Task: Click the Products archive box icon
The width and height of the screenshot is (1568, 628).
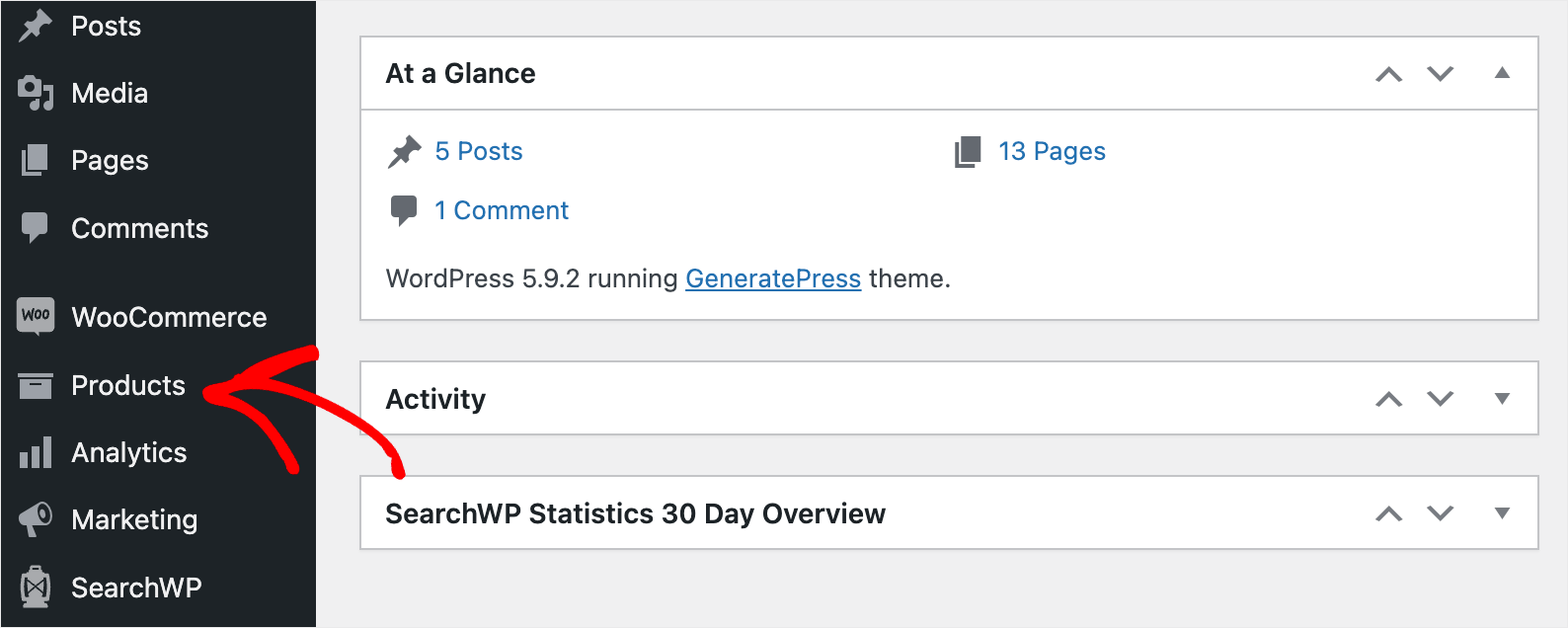Action: point(36,385)
